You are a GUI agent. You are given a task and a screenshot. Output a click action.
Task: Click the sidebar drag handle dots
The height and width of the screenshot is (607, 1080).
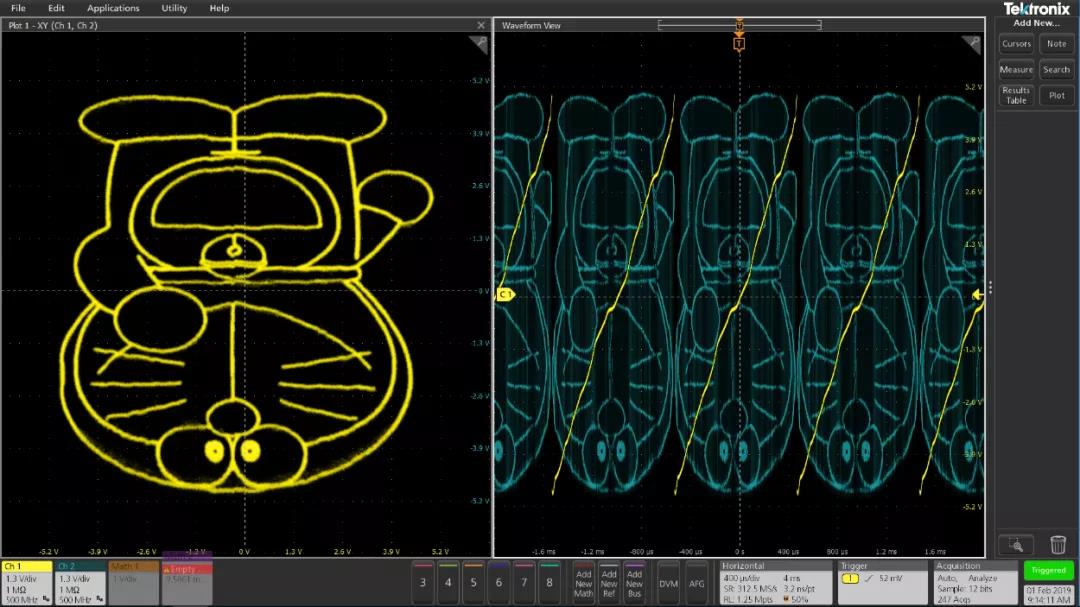click(x=990, y=288)
